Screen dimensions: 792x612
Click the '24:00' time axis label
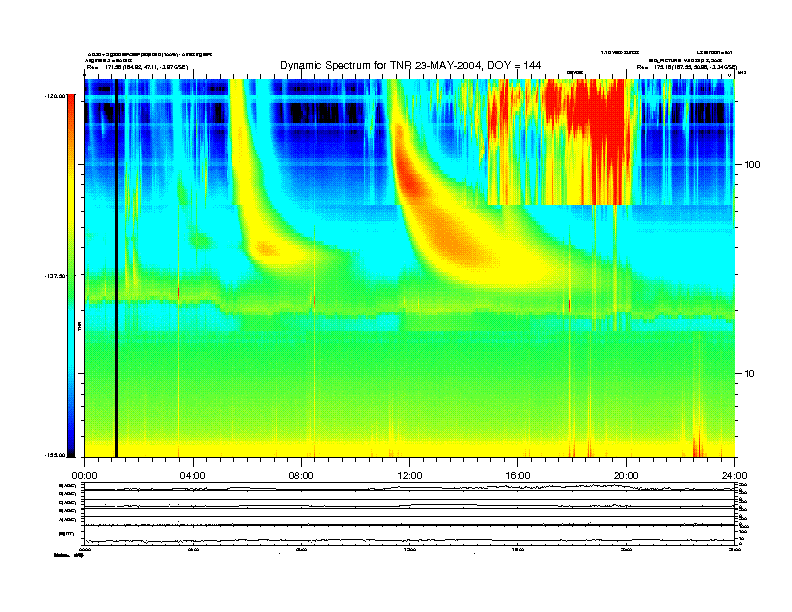[x=734, y=476]
